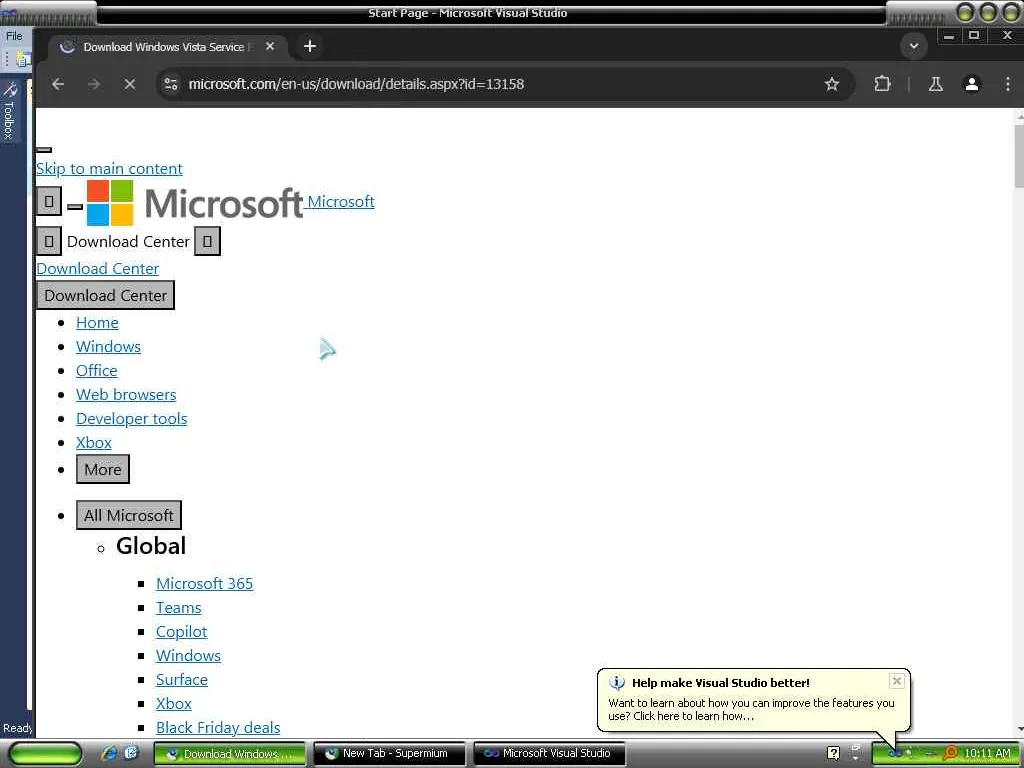
Task: Close the Download Windows Vista Service tab
Action: tap(270, 46)
